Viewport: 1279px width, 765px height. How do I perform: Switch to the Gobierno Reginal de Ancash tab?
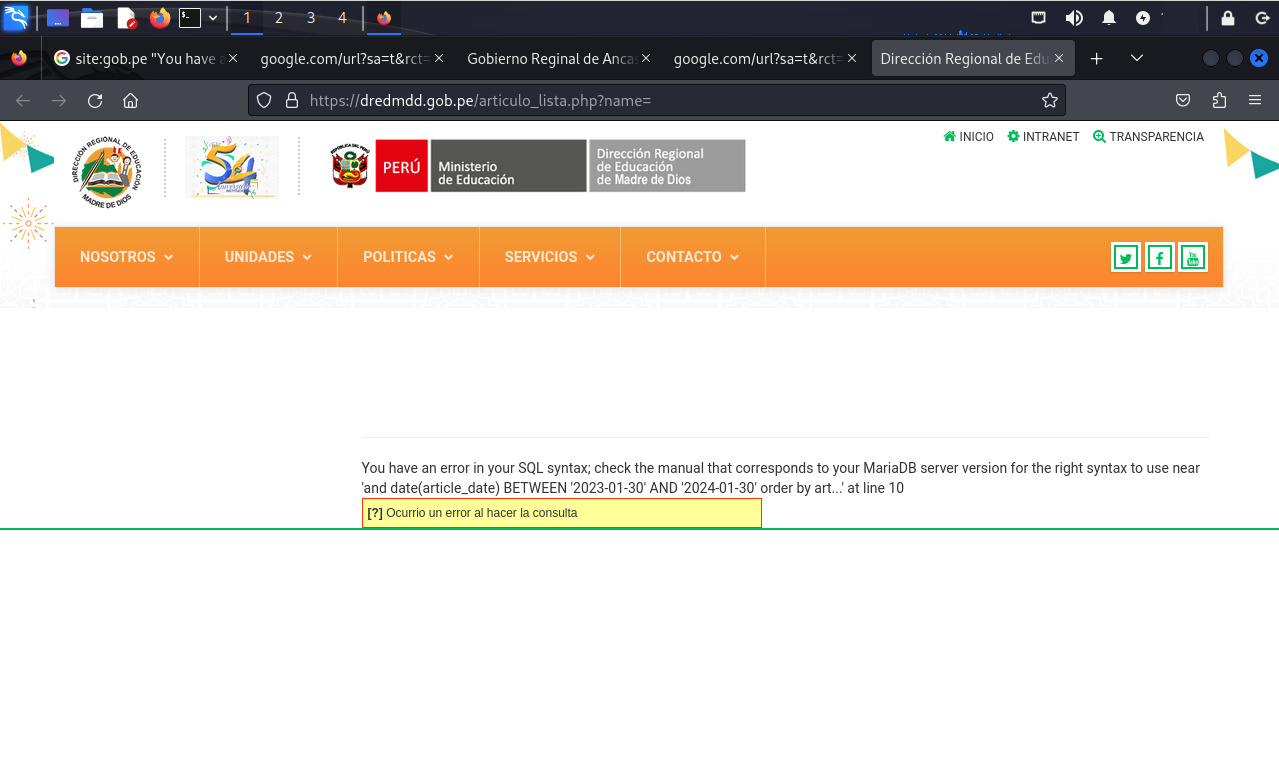pyautogui.click(x=552, y=59)
